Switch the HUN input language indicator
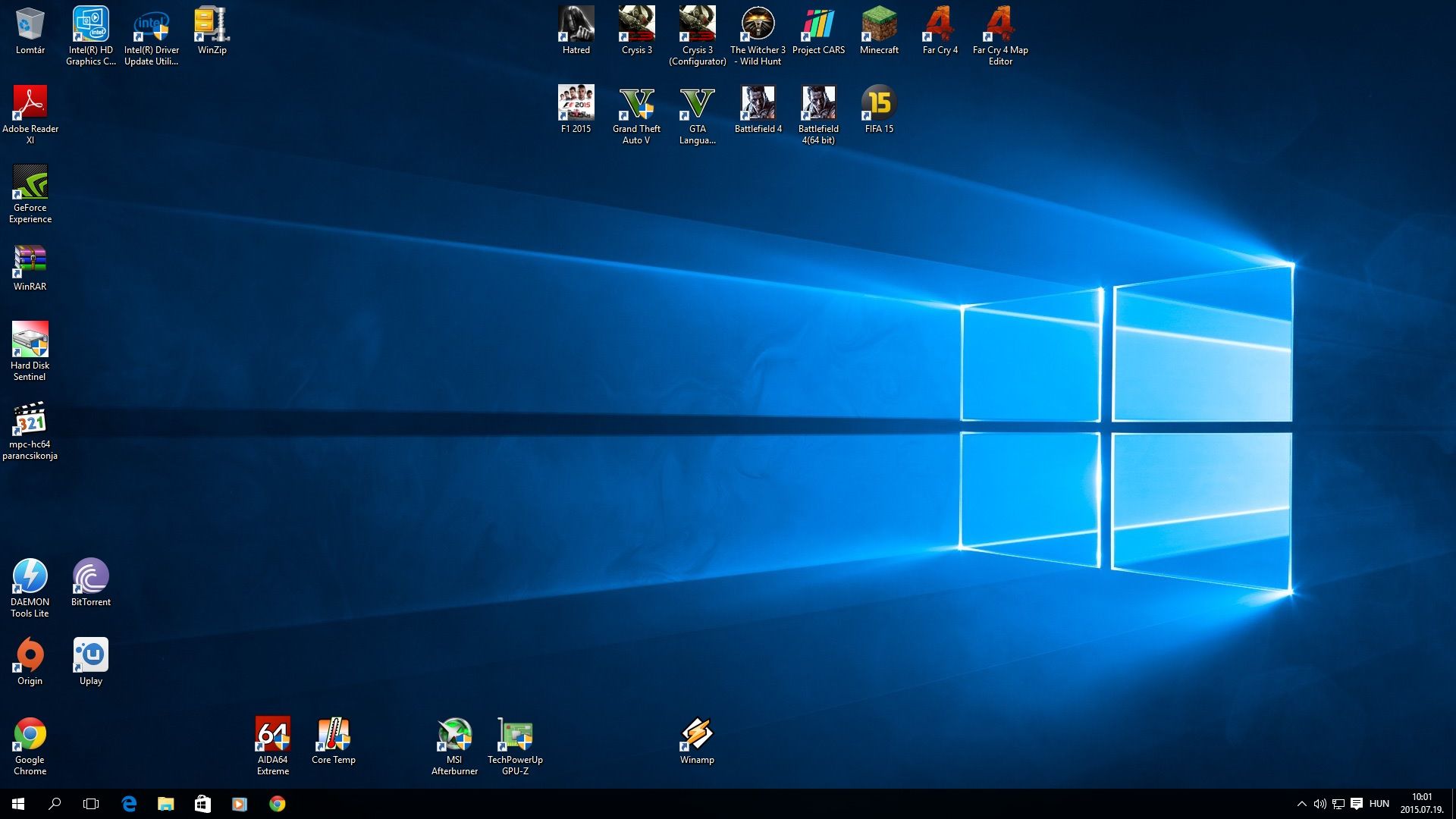 click(1379, 804)
